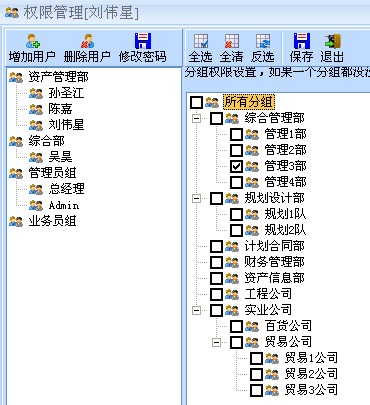Image resolution: width=370 pixels, height=405 pixels.
Task: Click the 反选 invert selection icon
Action: click(263, 41)
